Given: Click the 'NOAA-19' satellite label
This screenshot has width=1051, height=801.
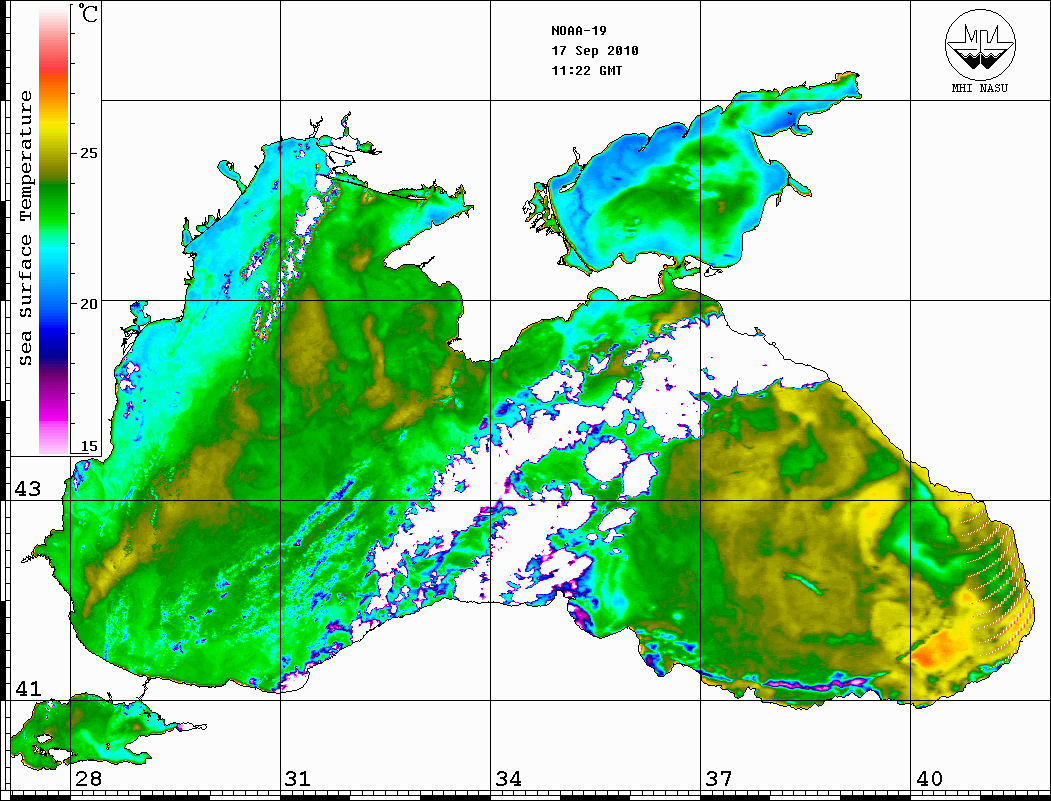Looking at the screenshot, I should click(x=578, y=31).
